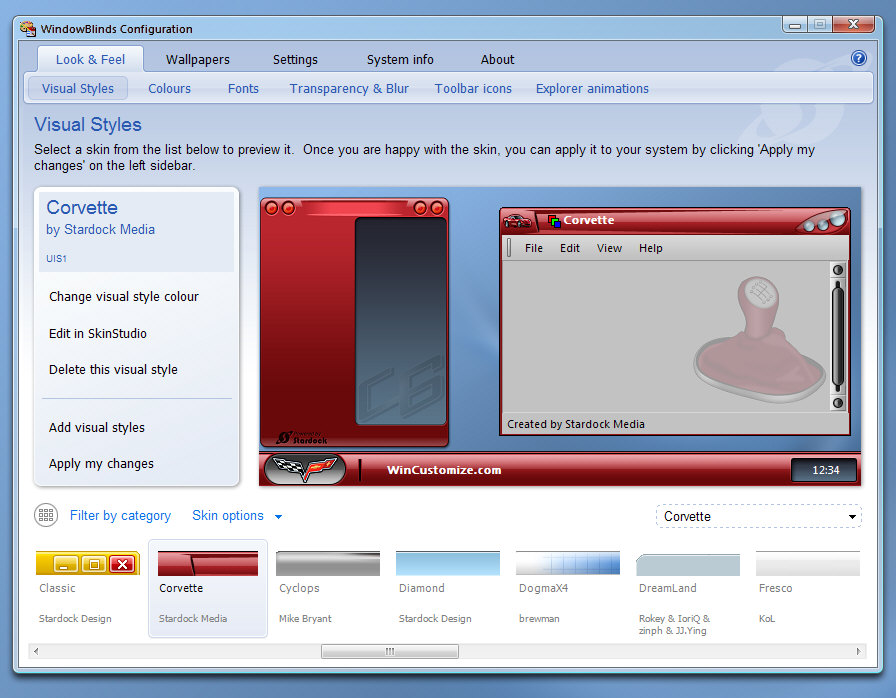Open the Corvette skin selection combo box
The image size is (896, 698).
[x=758, y=516]
